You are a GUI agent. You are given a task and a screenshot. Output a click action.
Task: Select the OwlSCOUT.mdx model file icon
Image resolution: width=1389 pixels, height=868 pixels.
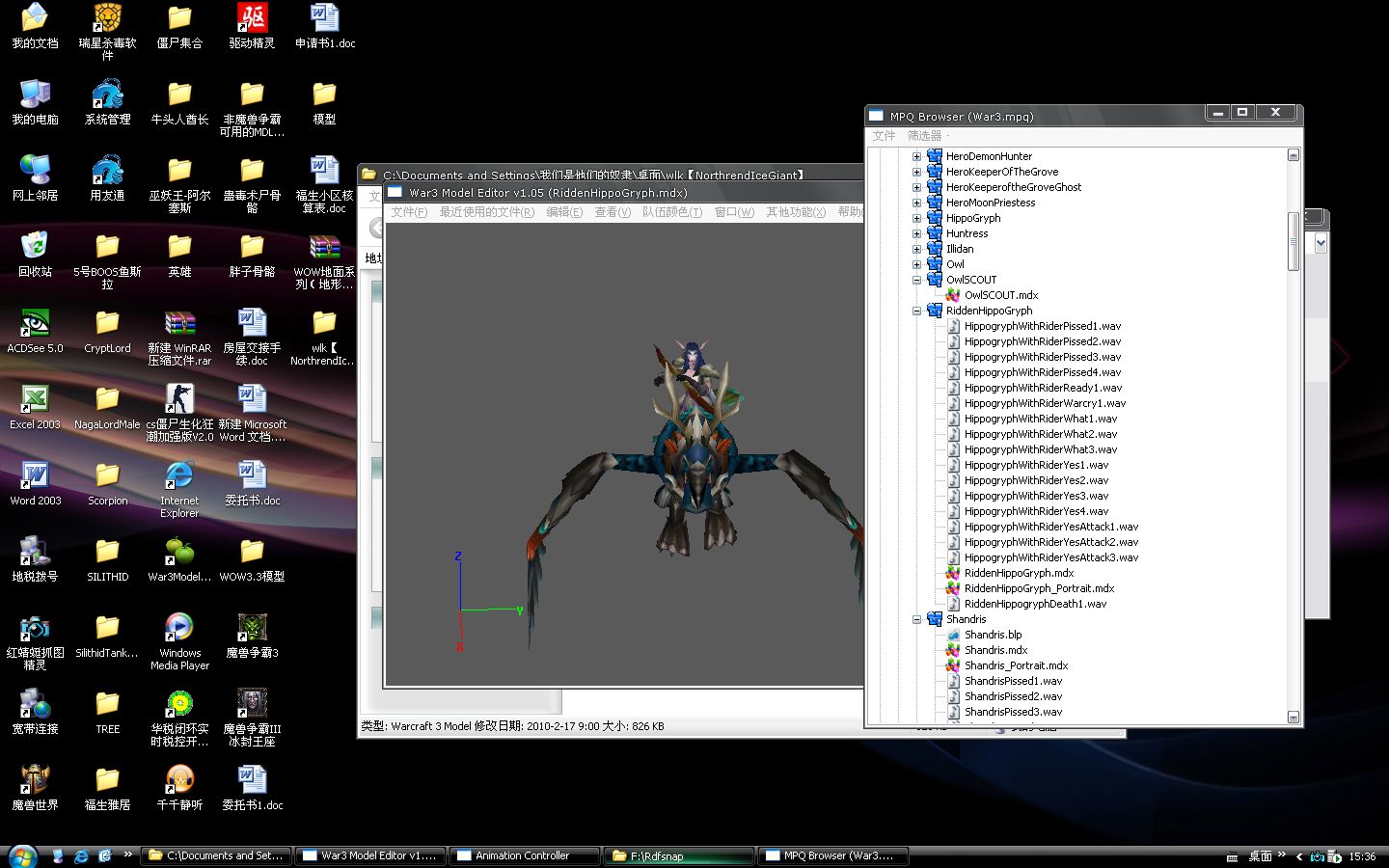953,295
